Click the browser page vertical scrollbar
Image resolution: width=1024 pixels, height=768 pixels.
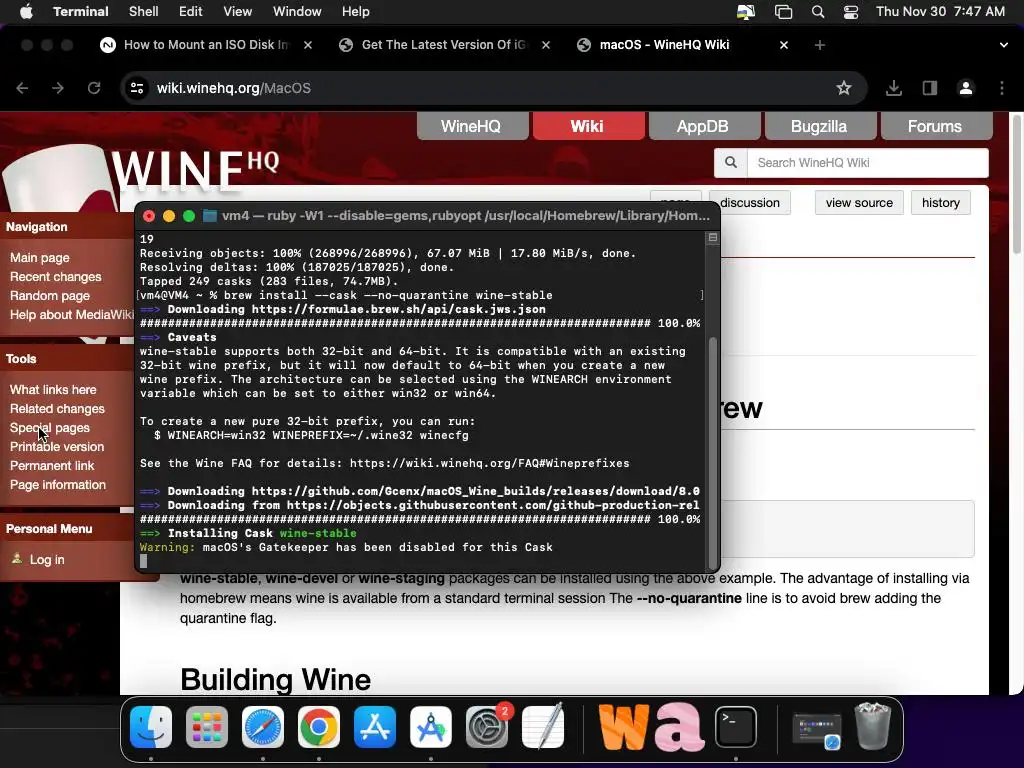1016,186
